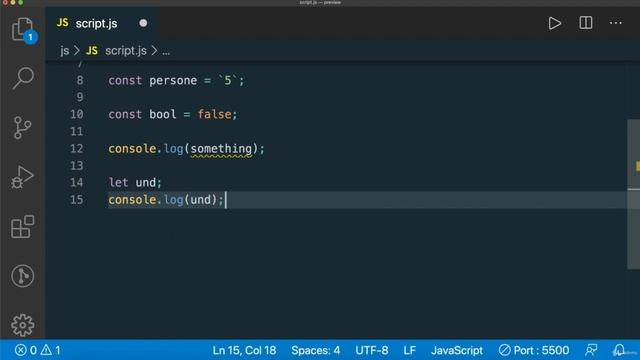Open Go to Line via Ln 15, Col 18
Screen dimensions: 640x360
pos(244,350)
